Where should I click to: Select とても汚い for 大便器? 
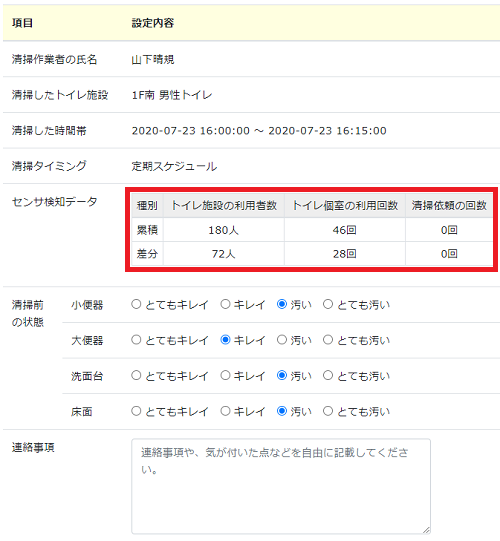tap(328, 340)
